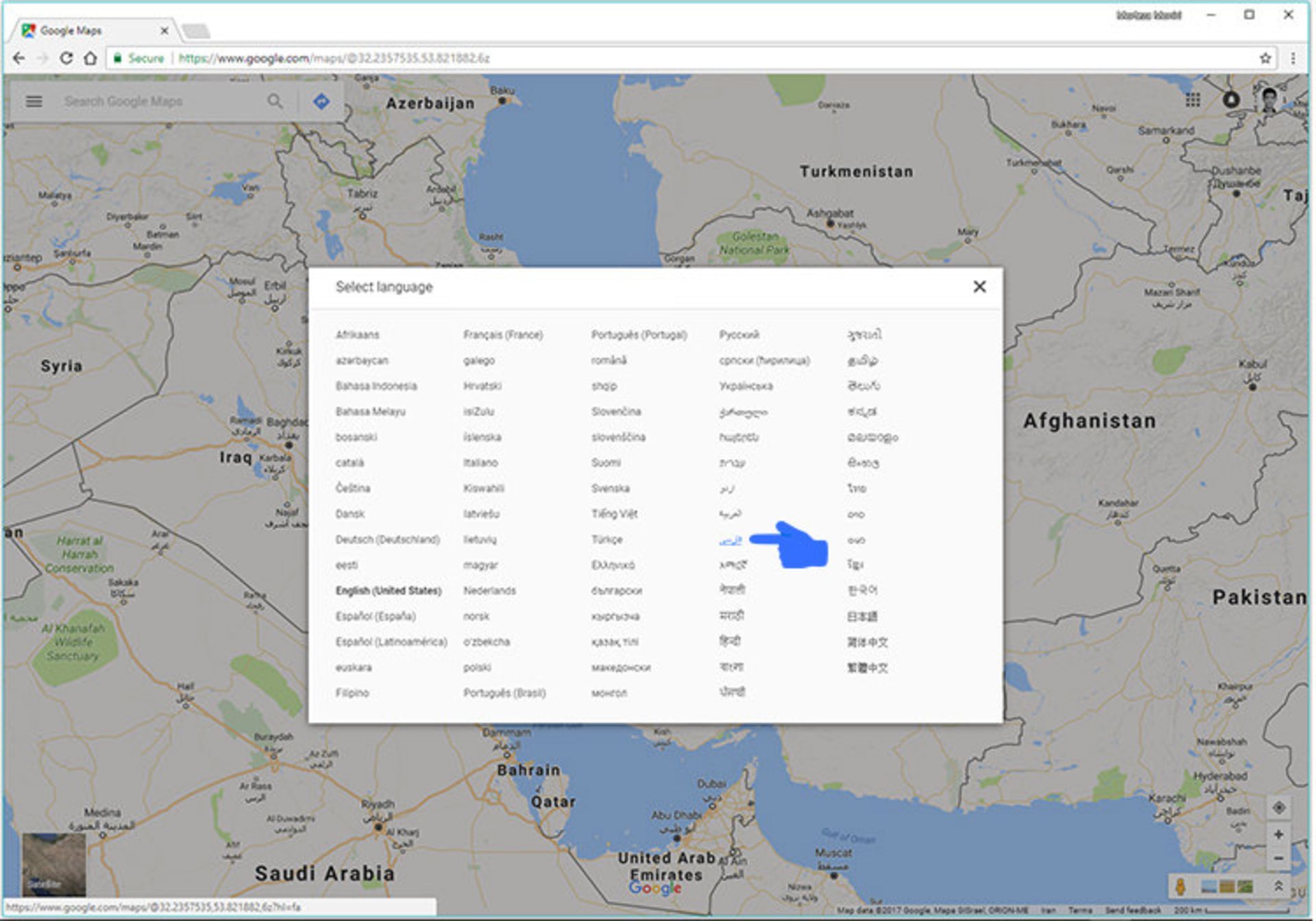Select Kiswahili language
The height and width of the screenshot is (921, 1316).
click(x=483, y=488)
